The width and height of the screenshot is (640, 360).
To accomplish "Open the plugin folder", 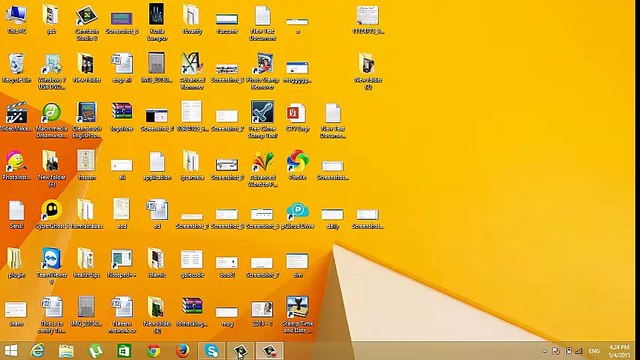I will (16, 263).
